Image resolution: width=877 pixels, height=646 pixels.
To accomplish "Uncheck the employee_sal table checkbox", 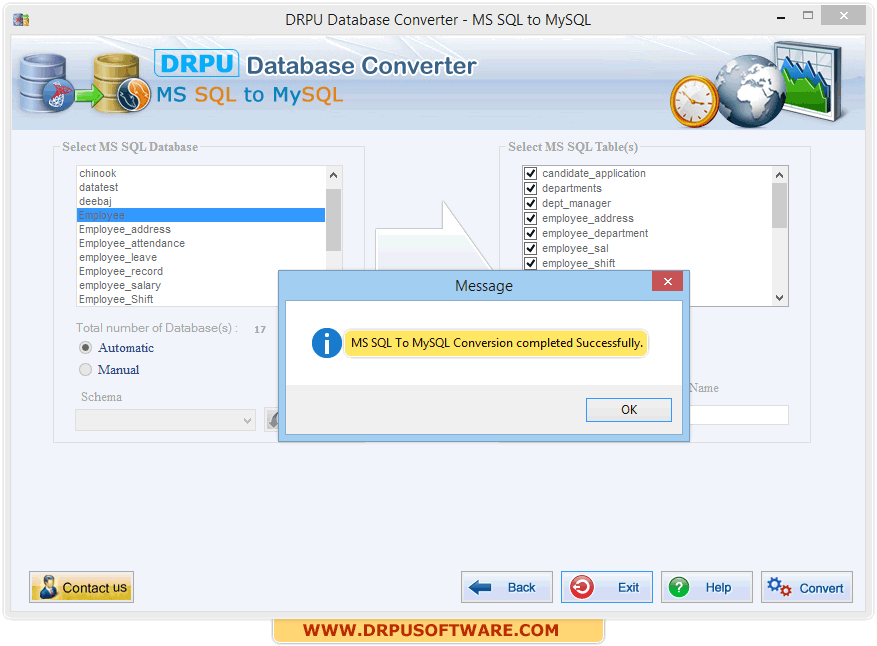I will coord(531,248).
